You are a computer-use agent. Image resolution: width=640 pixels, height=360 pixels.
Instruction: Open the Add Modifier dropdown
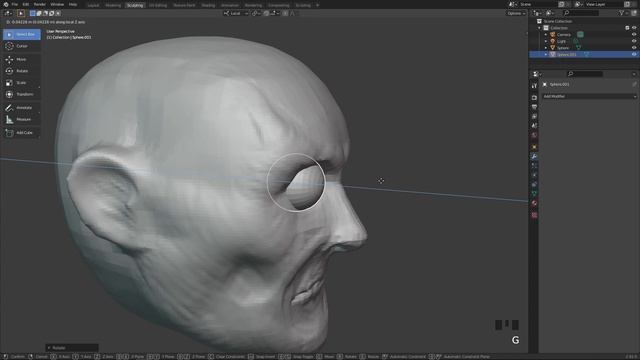tap(589, 96)
